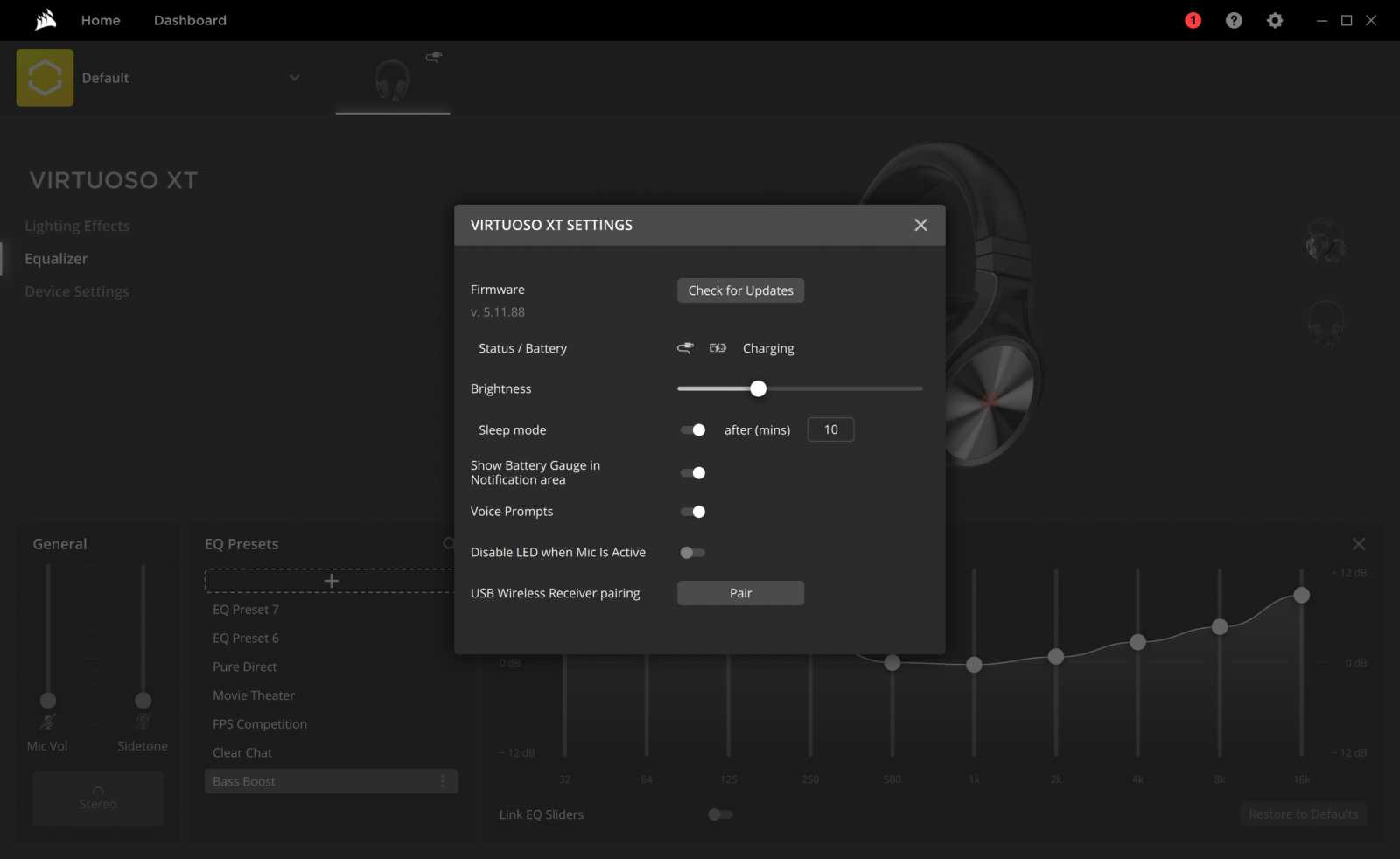Open the red notification badge
This screenshot has width=1400, height=859.
[x=1193, y=20]
